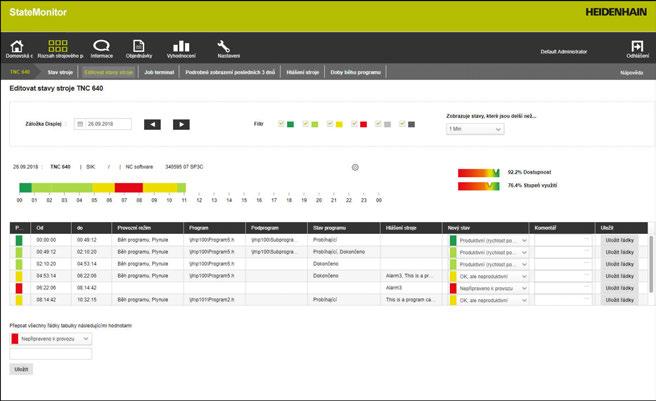Select the TNC 640 breadcrumb tab

(20, 72)
